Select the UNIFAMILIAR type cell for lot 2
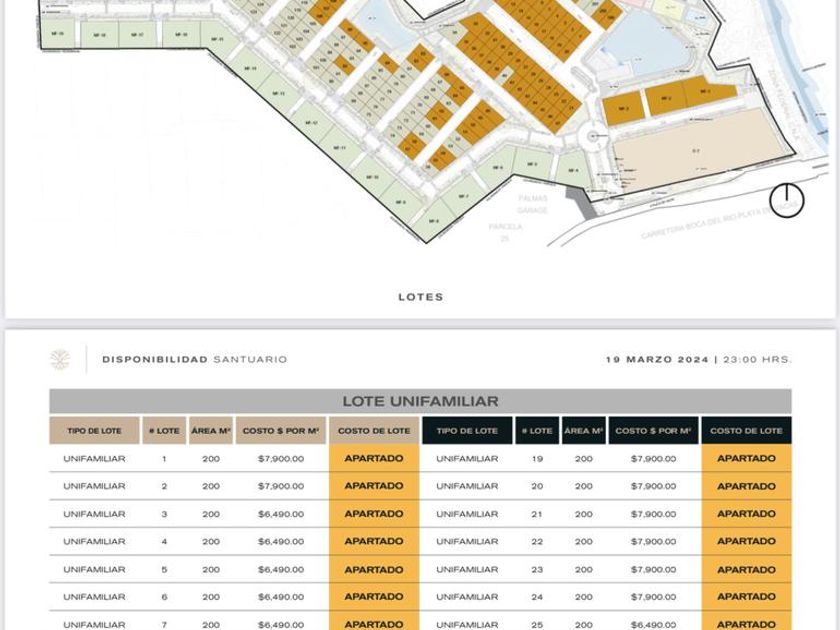 pyautogui.click(x=94, y=486)
